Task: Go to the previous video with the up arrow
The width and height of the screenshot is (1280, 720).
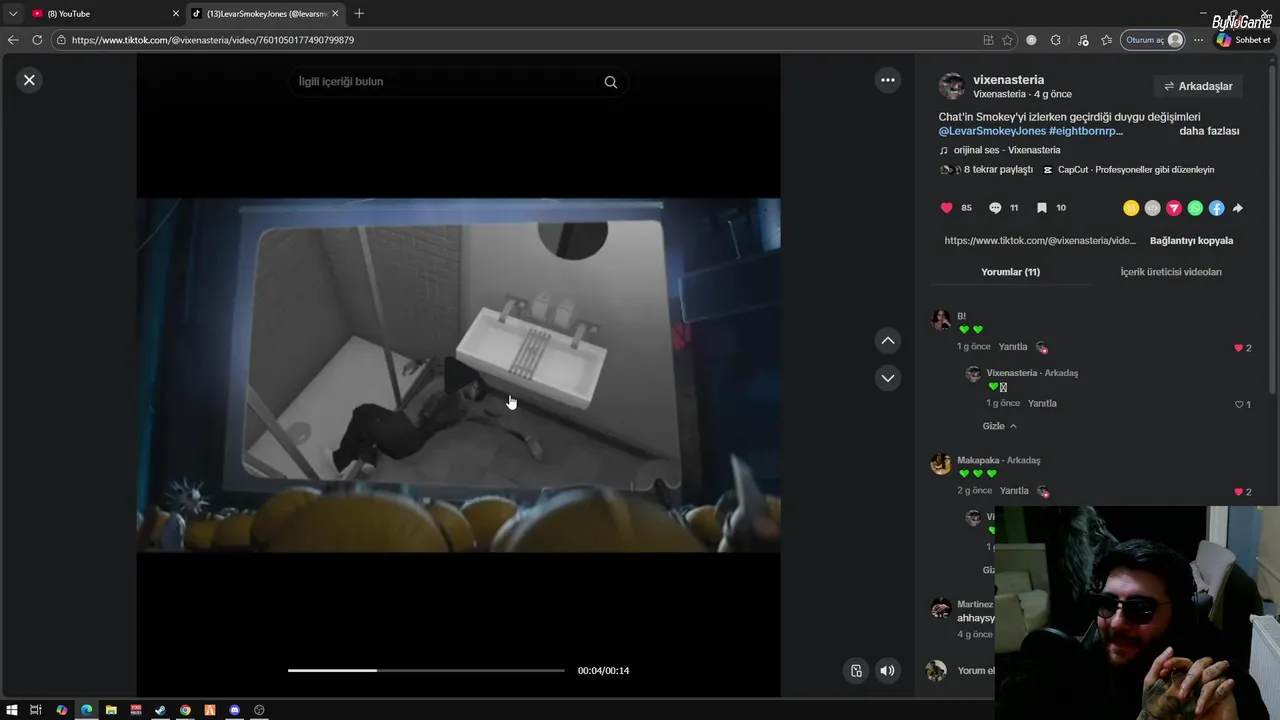Action: point(888,341)
